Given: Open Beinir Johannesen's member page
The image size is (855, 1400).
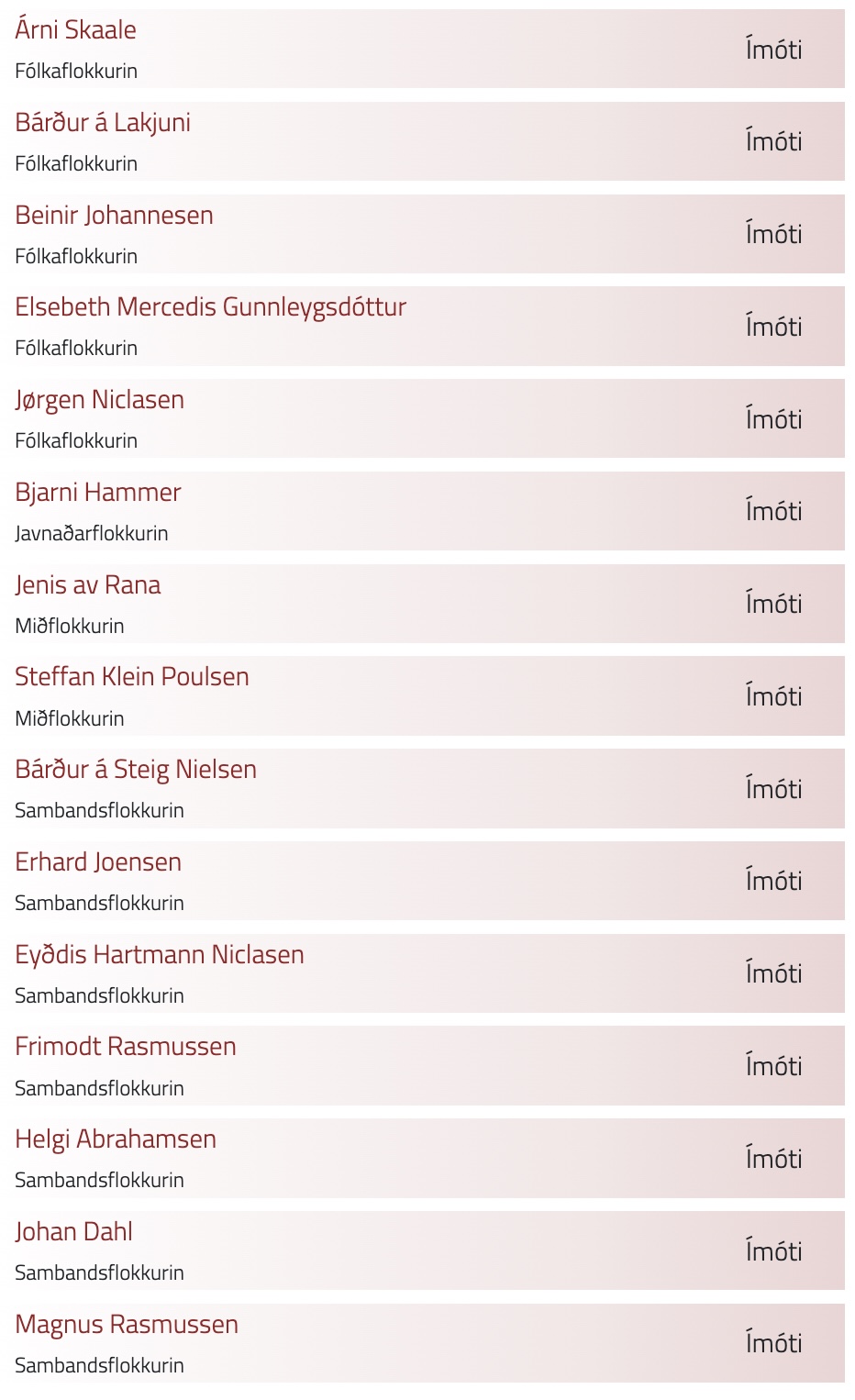Looking at the screenshot, I should point(114,216).
